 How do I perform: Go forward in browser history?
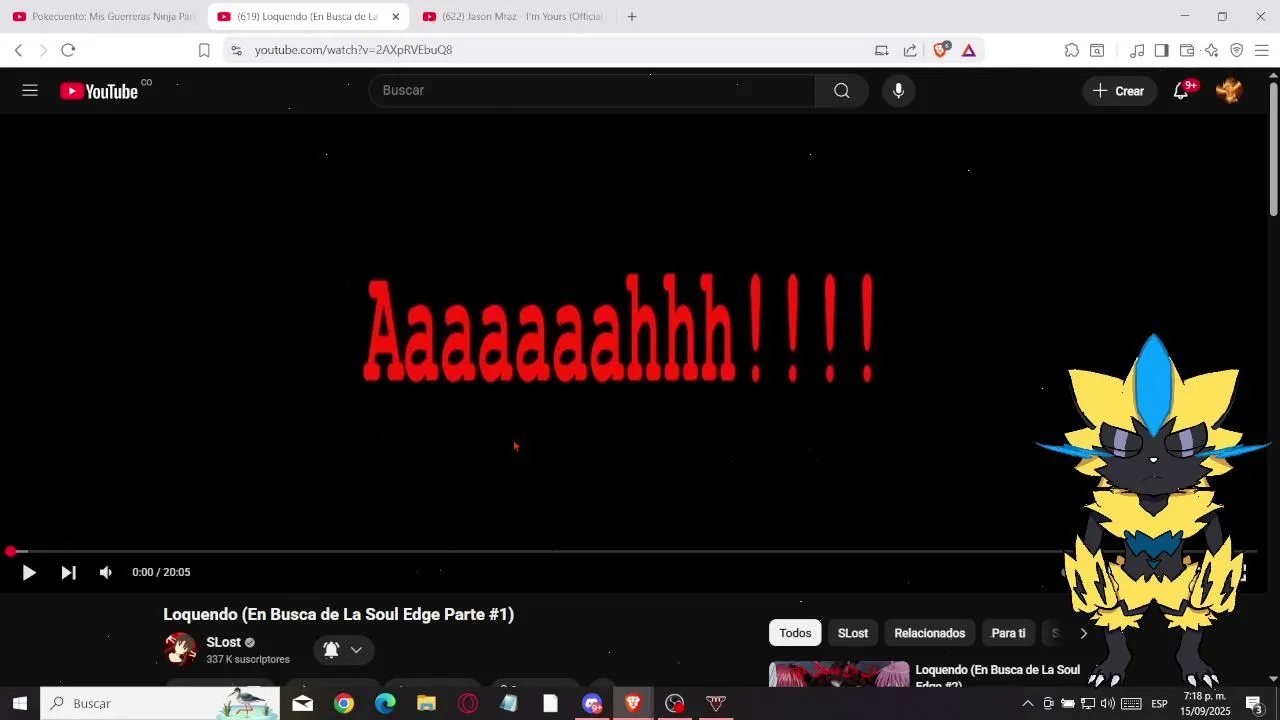[x=43, y=50]
